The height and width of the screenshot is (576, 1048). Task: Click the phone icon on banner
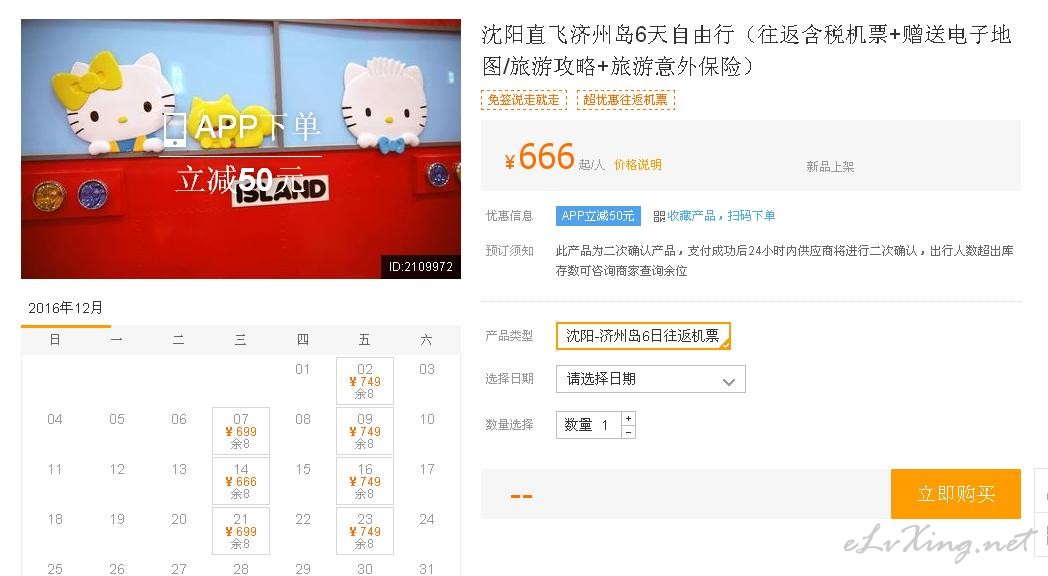175,129
